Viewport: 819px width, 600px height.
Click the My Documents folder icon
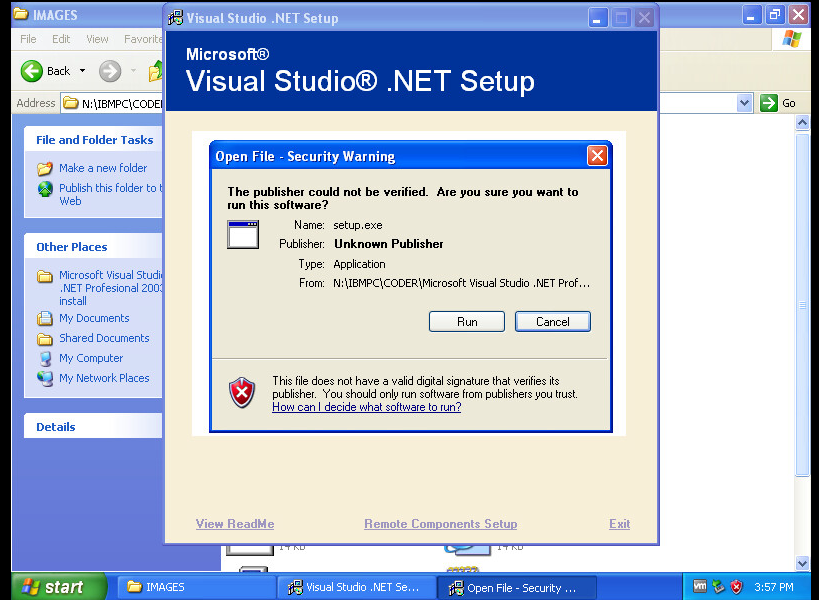pyautogui.click(x=45, y=318)
